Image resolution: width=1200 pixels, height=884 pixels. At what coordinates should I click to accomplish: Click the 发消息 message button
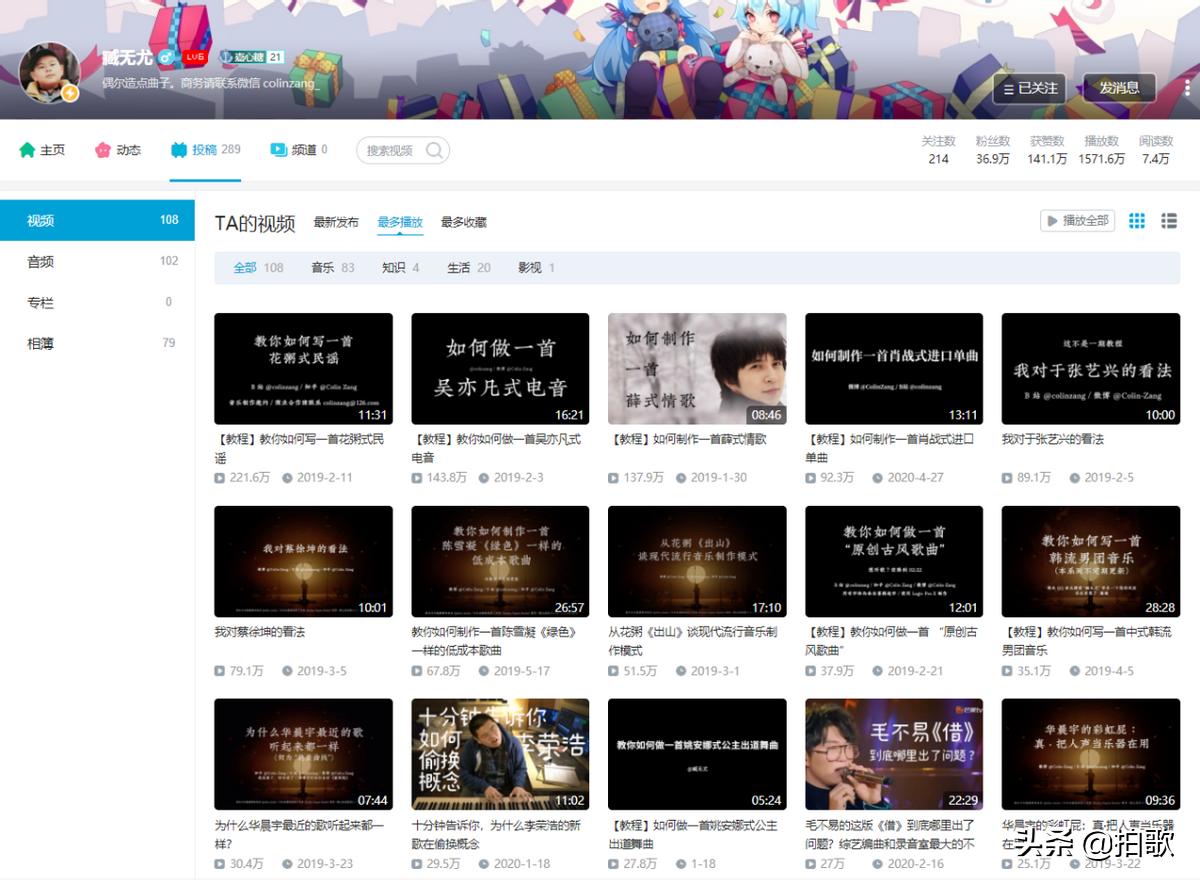click(x=1119, y=88)
